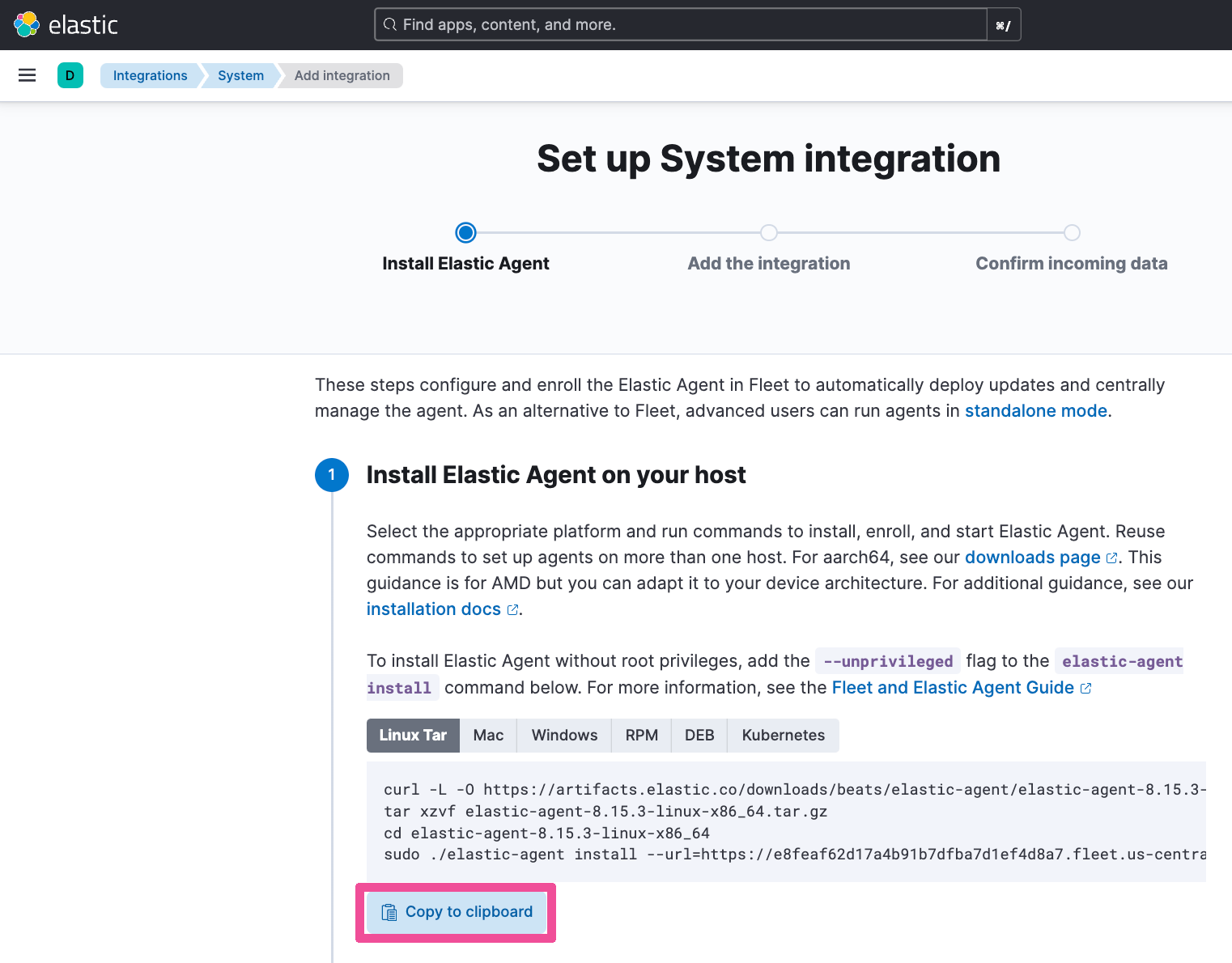The height and width of the screenshot is (963, 1232).
Task: Click the Elastic logo
Action: point(66,24)
